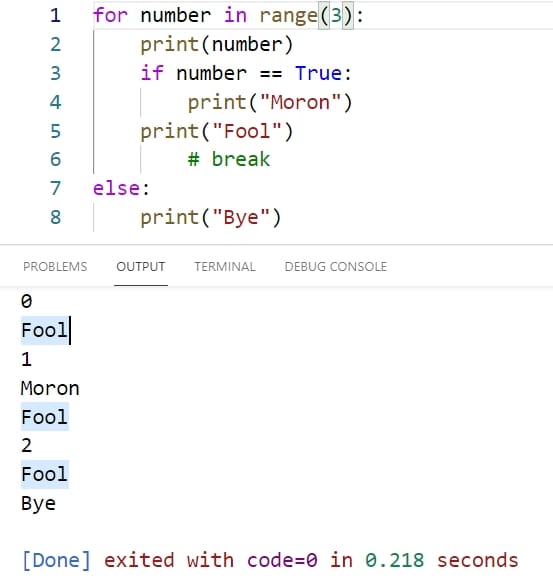Click the "Bye" string on line 8
553x582 pixels.
[x=241, y=217]
